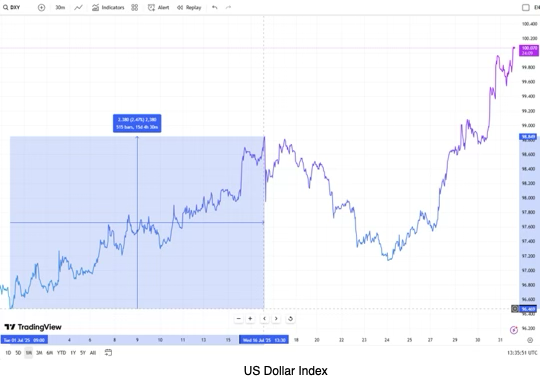Open time axis settings gear icon

click(530, 340)
